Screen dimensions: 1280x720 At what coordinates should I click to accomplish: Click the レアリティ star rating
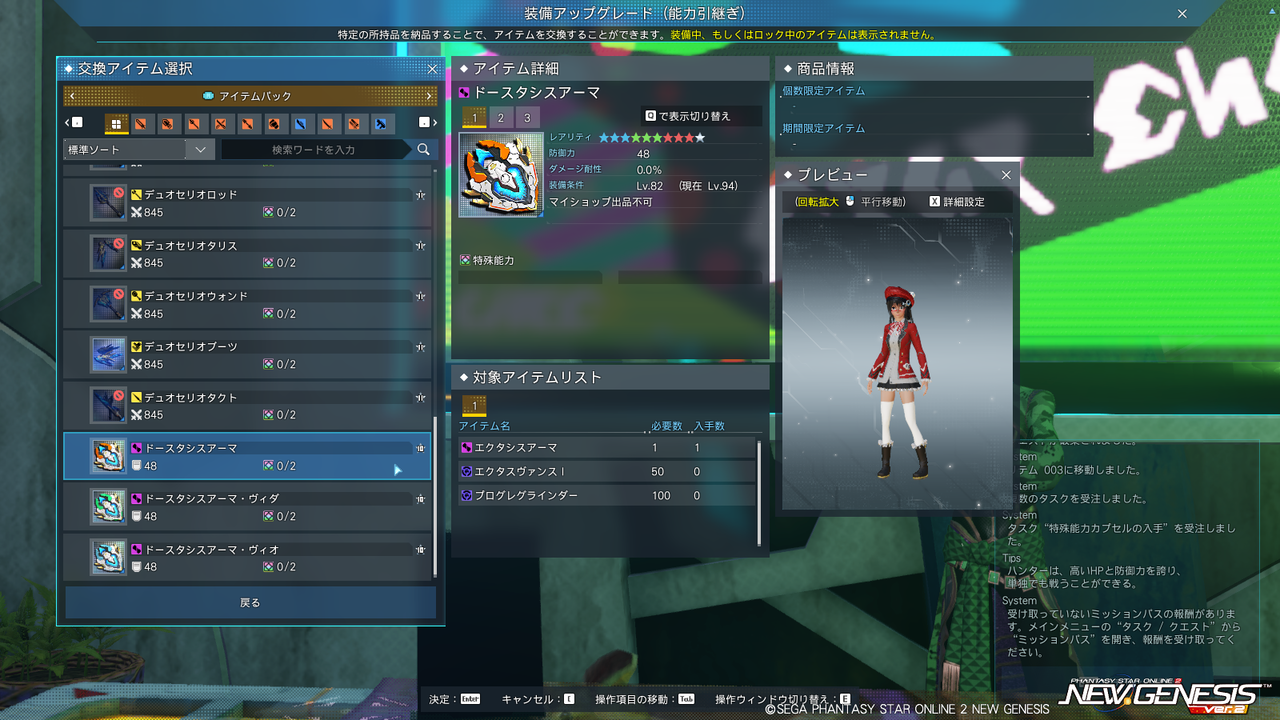click(652, 137)
